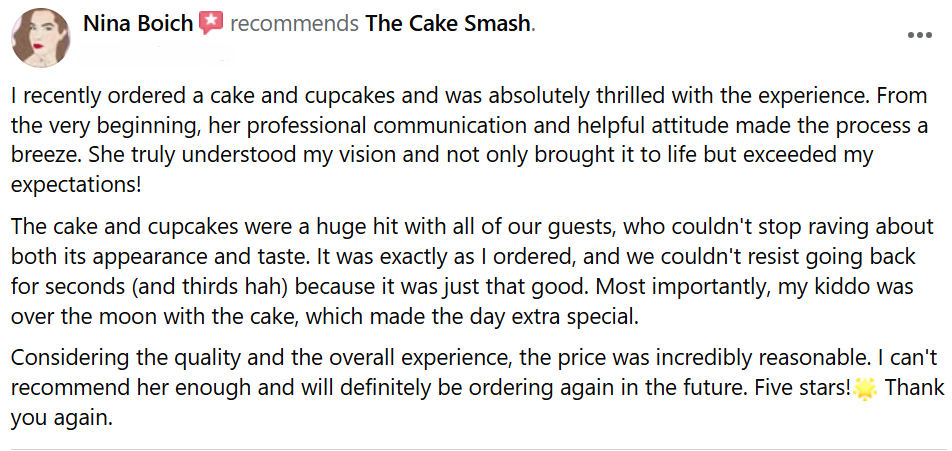Click the paragraph starting The cake and cupcakes

[472, 271]
